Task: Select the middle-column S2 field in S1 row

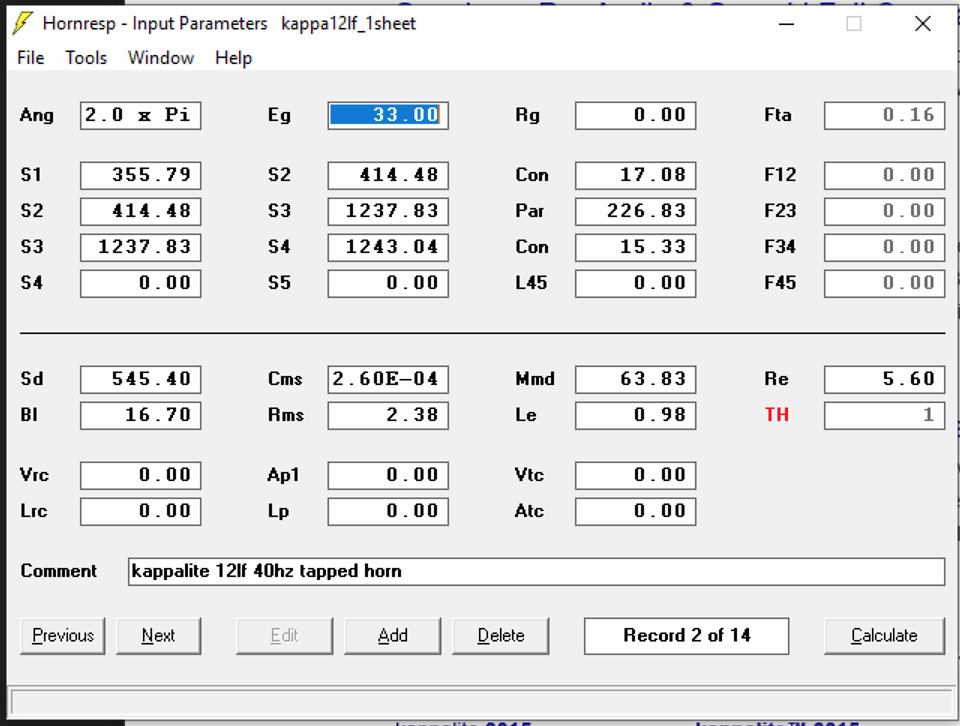Action: [388, 175]
